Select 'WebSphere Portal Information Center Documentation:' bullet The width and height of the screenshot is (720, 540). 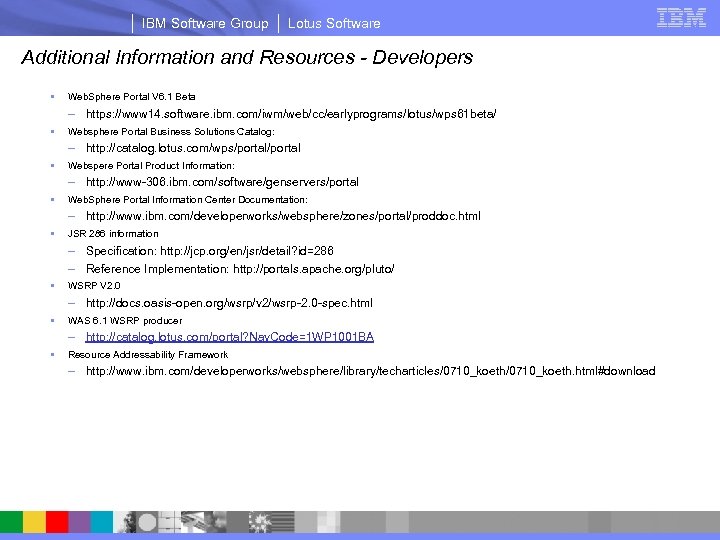point(188,199)
